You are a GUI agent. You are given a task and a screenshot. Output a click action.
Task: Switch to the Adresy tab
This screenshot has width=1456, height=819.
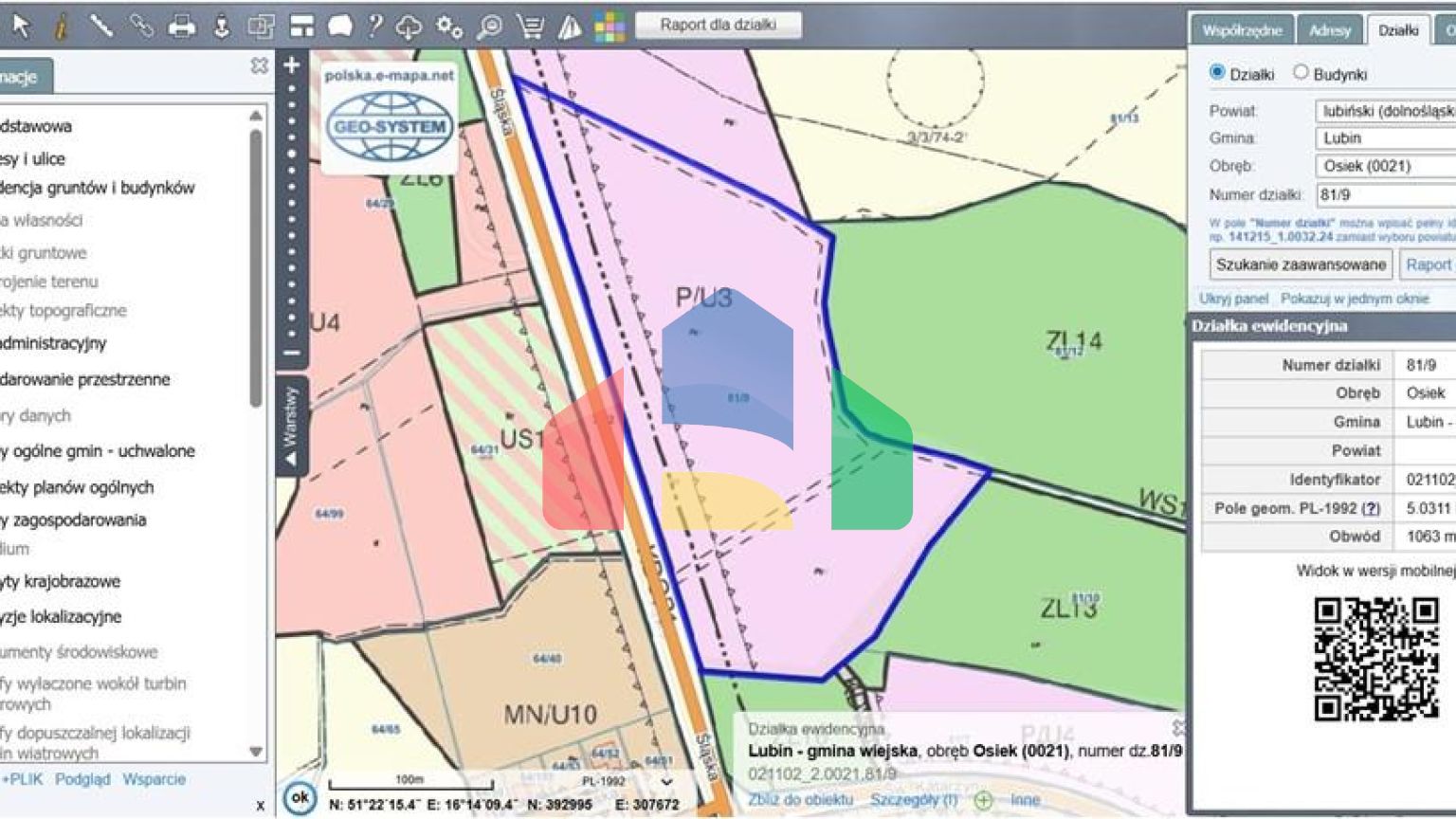coord(1331,29)
